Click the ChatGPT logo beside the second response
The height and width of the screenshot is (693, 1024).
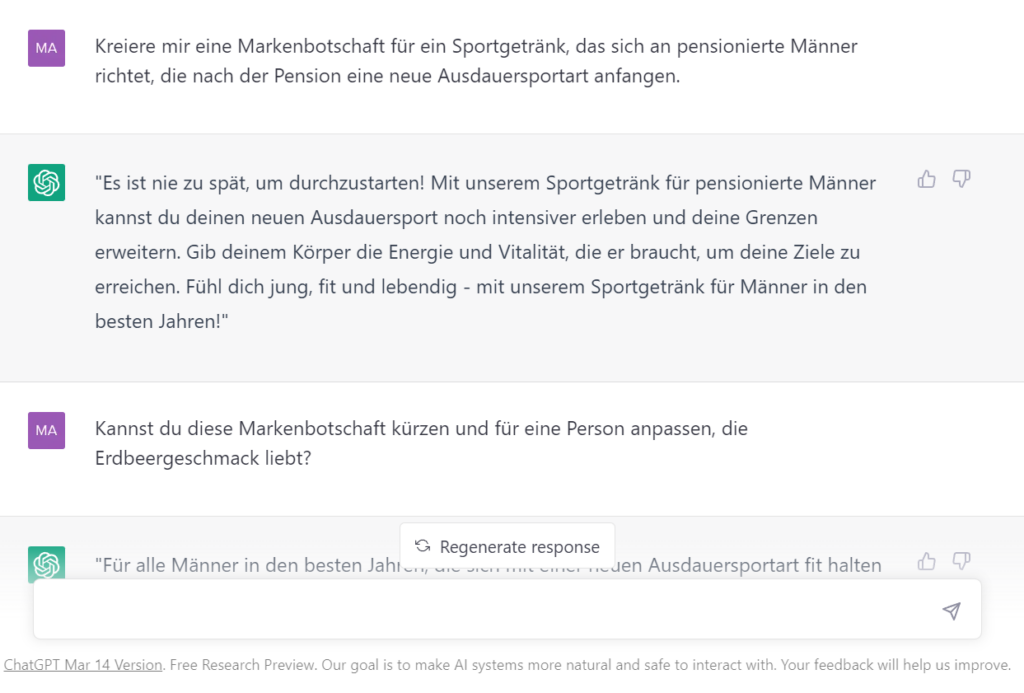pyautogui.click(x=46, y=563)
